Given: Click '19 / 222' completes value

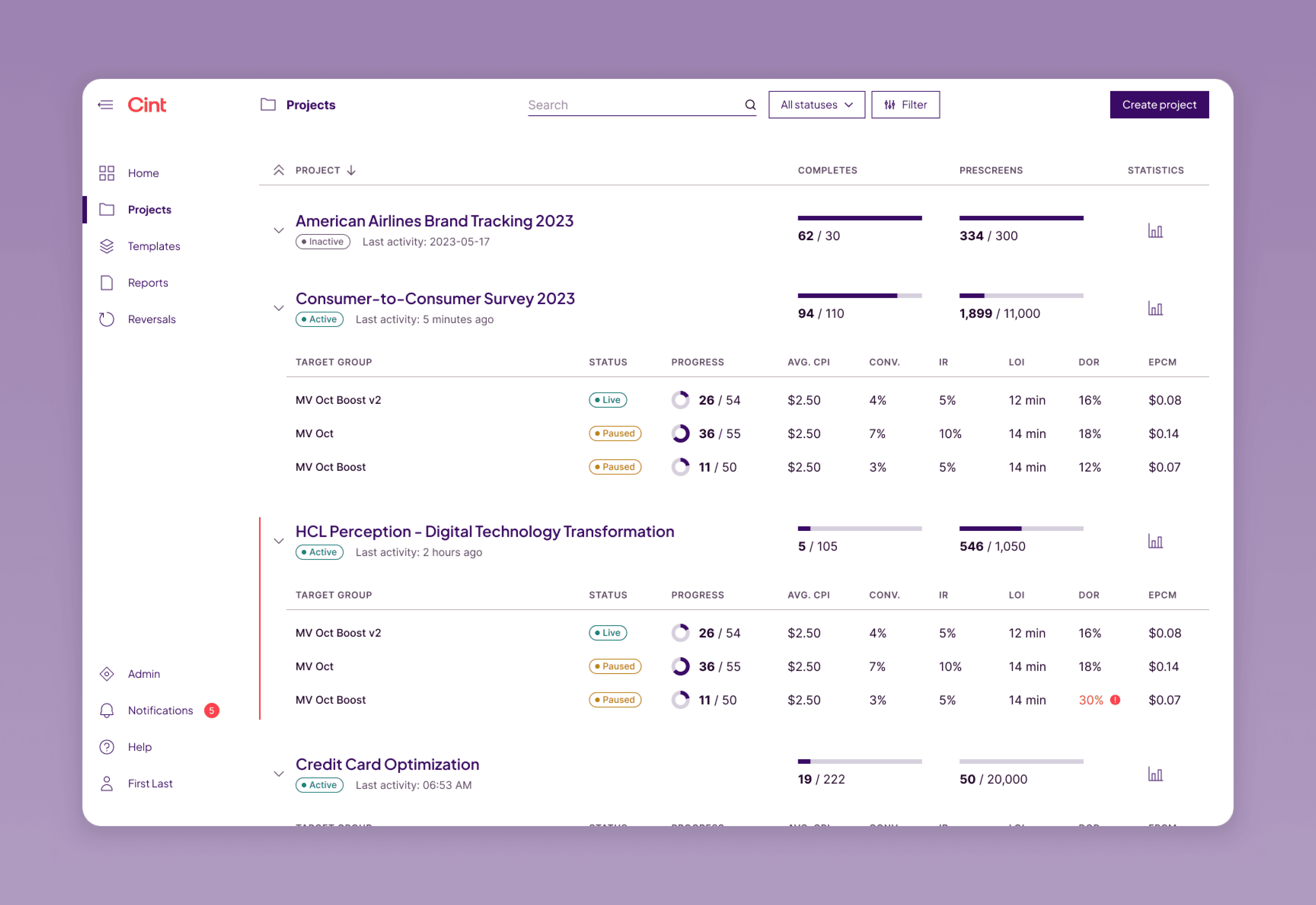Looking at the screenshot, I should [x=821, y=780].
